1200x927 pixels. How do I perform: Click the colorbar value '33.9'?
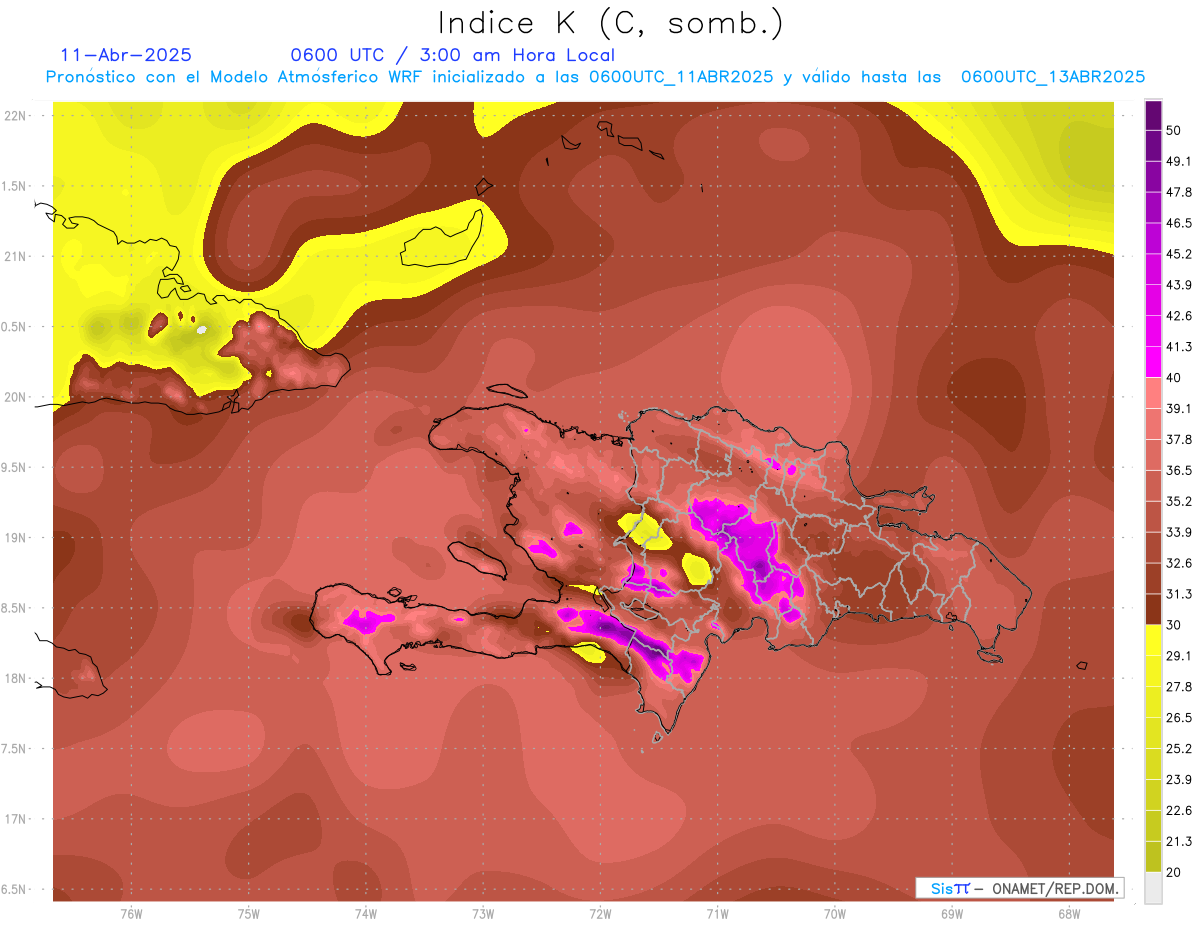[1179, 532]
